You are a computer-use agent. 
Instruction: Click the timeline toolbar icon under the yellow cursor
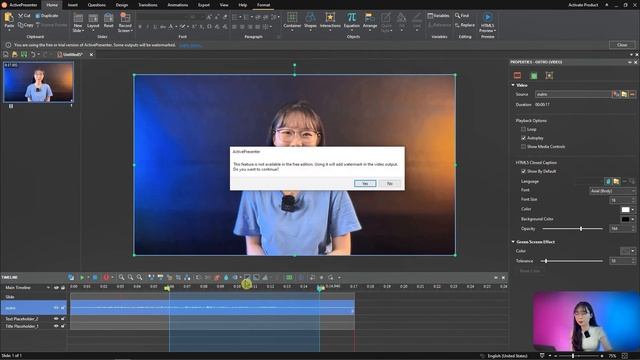[247, 278]
